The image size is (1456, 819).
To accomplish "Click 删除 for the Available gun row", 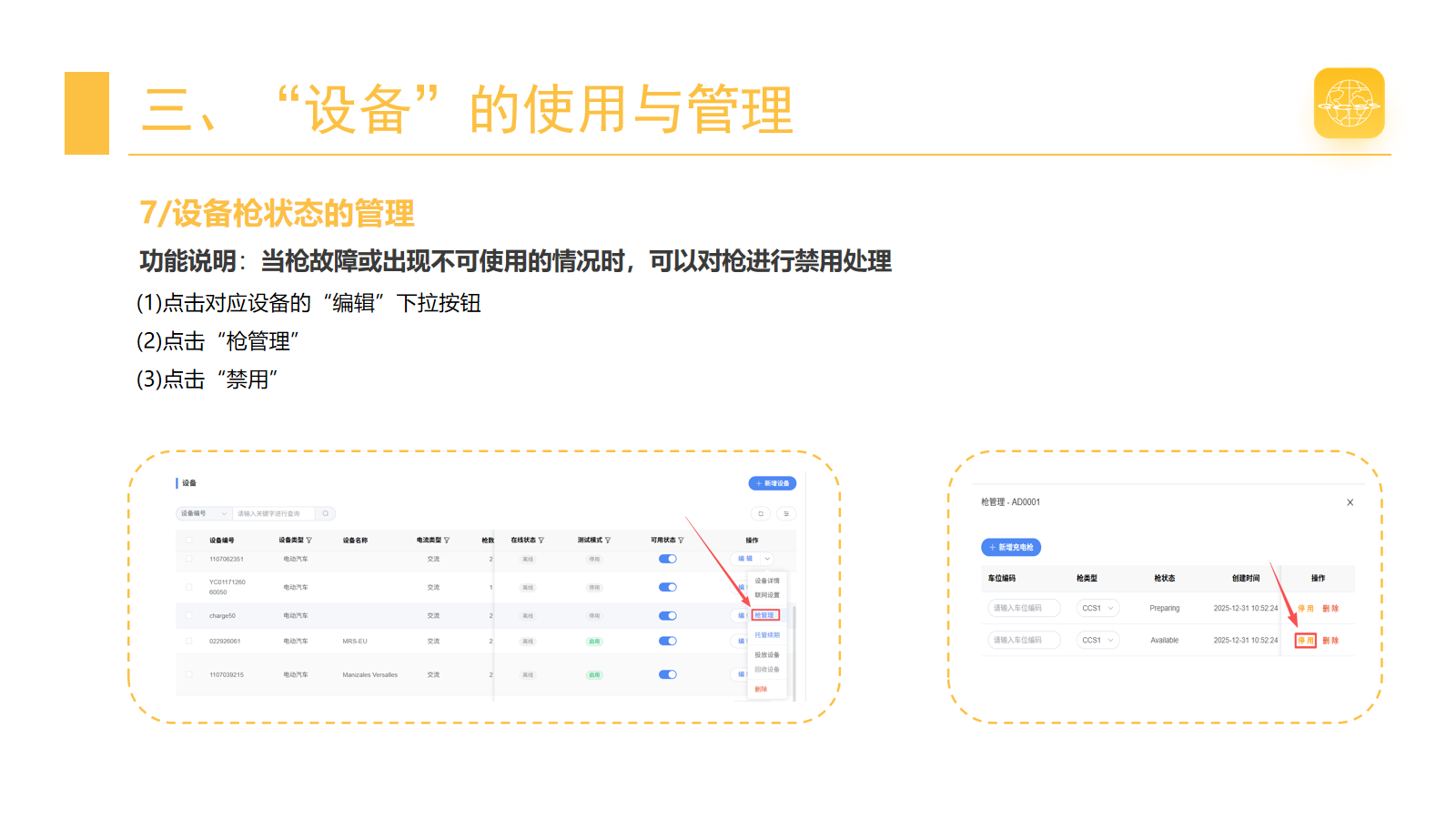I will click(x=1330, y=641).
